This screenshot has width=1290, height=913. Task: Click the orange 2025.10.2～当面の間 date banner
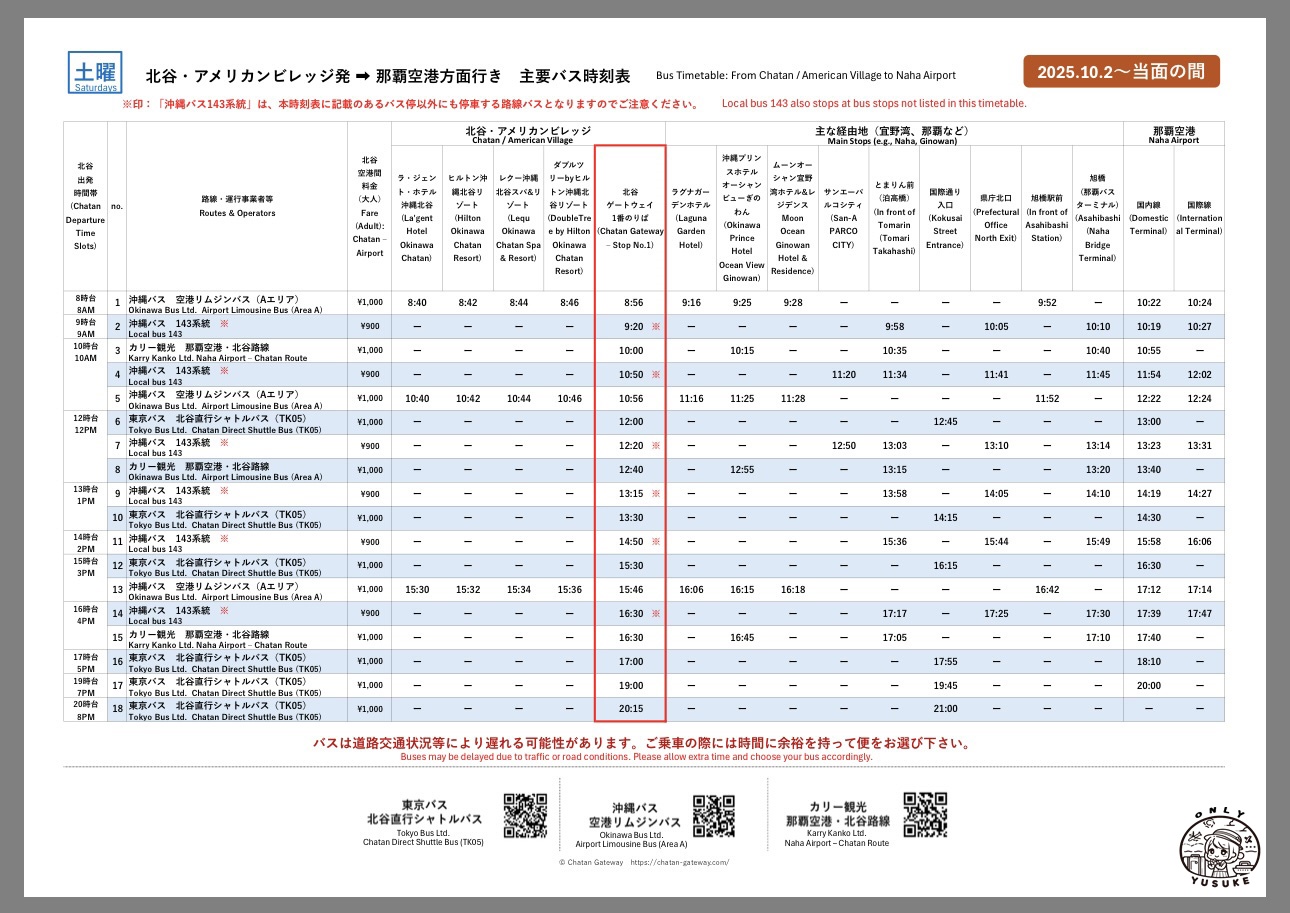[1122, 70]
